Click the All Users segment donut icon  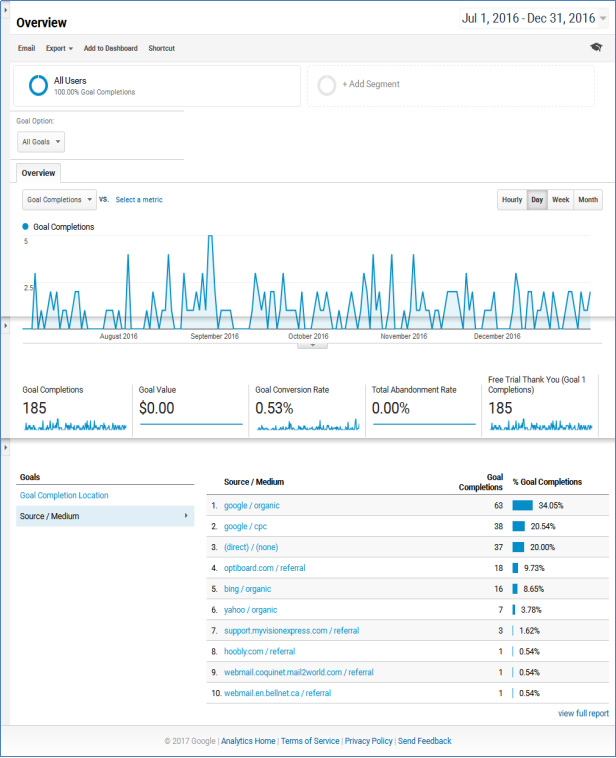[x=38, y=85]
